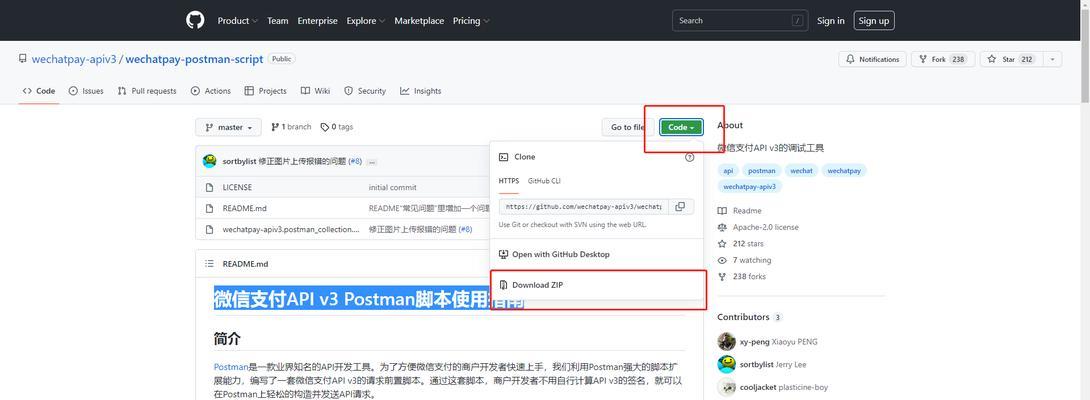Open the Contributors heading link

749,317
